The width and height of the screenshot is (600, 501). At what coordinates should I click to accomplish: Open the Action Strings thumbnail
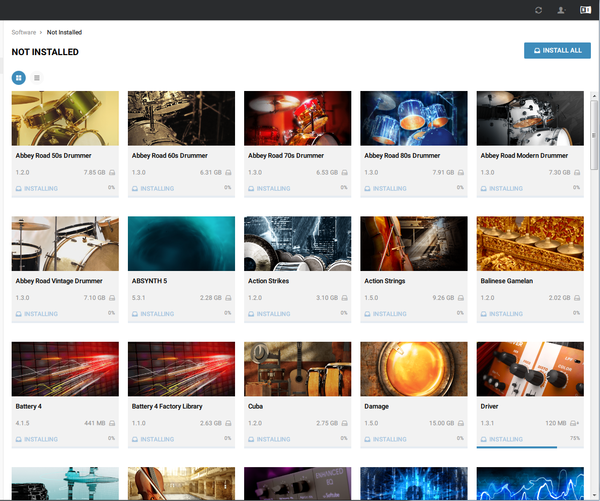[x=414, y=244]
